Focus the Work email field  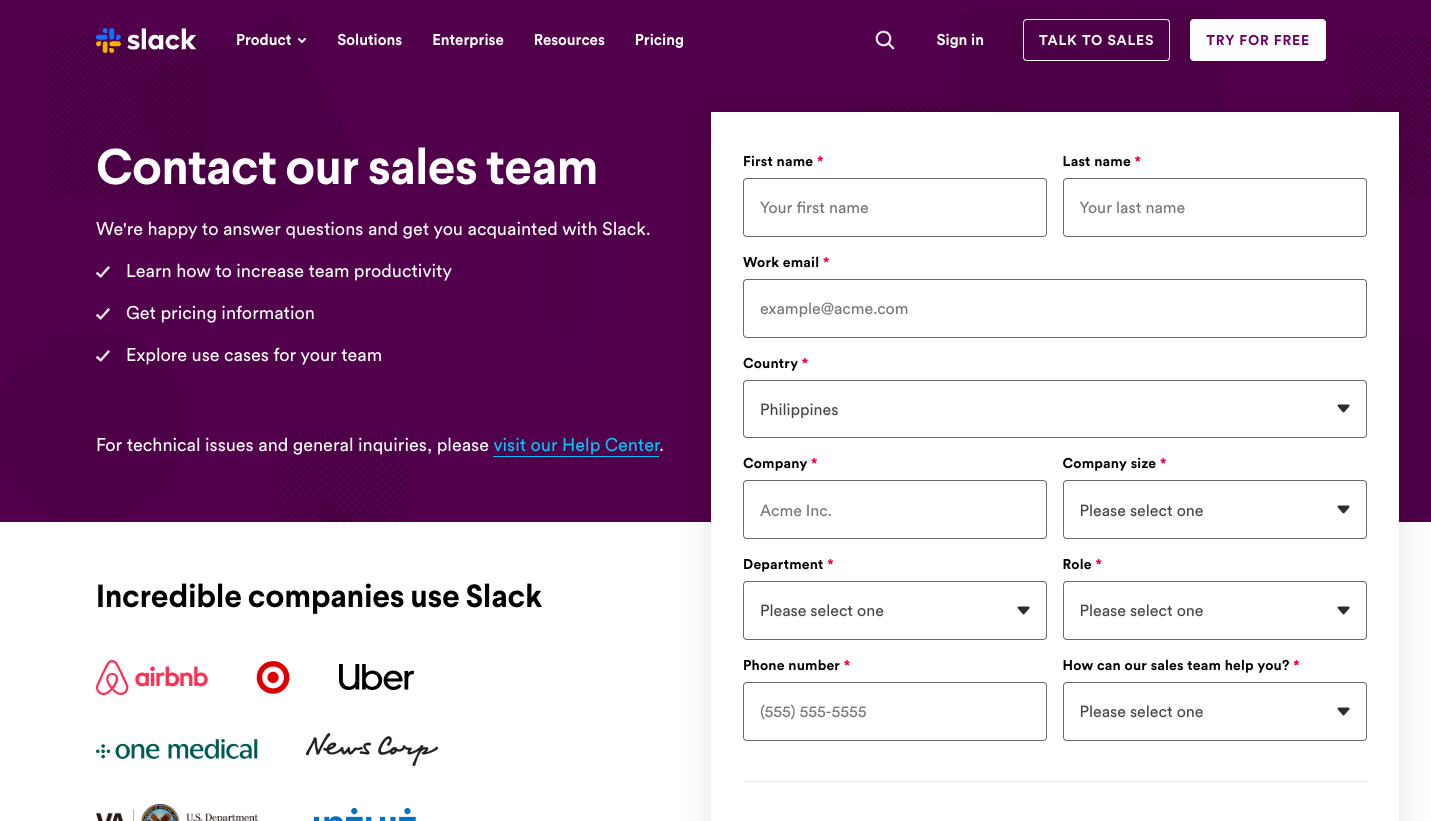[x=1054, y=308]
